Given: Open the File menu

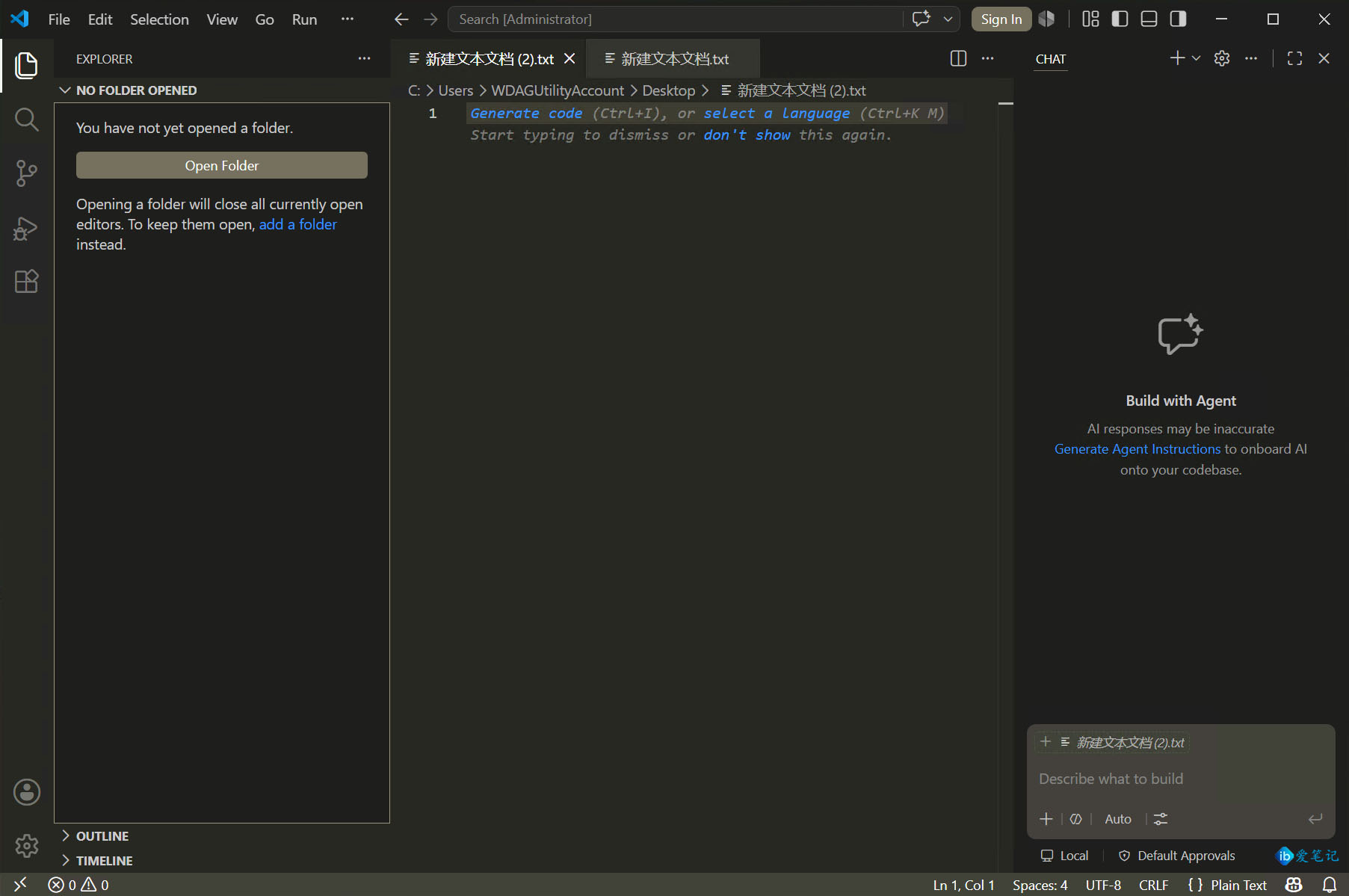Looking at the screenshot, I should tap(59, 19).
